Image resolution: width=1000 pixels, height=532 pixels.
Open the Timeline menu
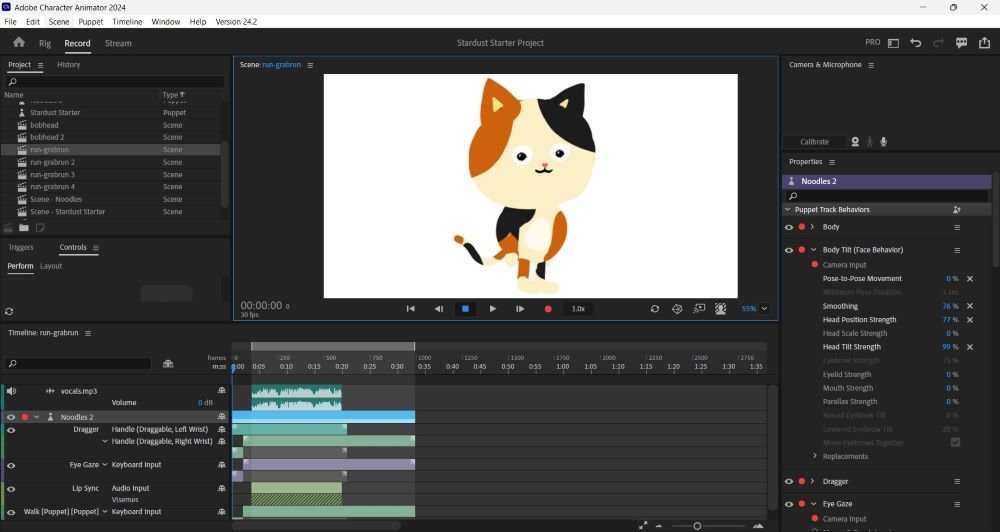pos(126,21)
